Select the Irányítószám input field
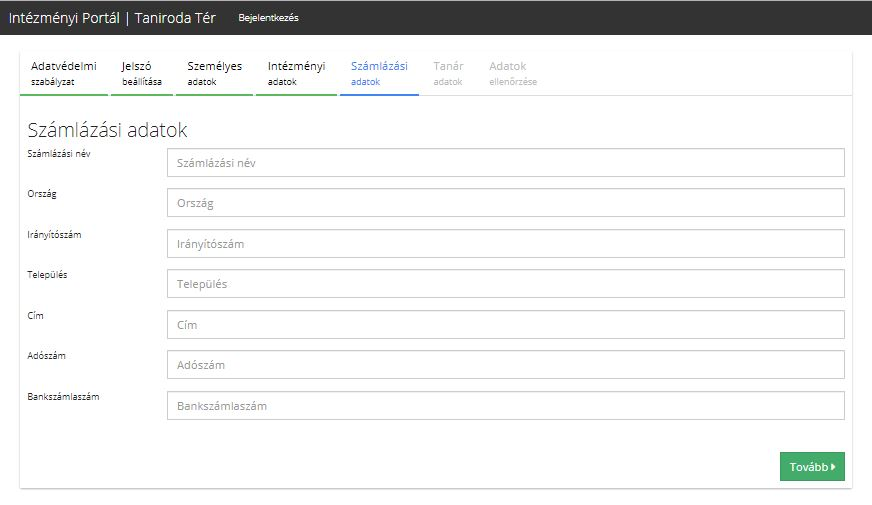872x505 pixels. [505, 244]
